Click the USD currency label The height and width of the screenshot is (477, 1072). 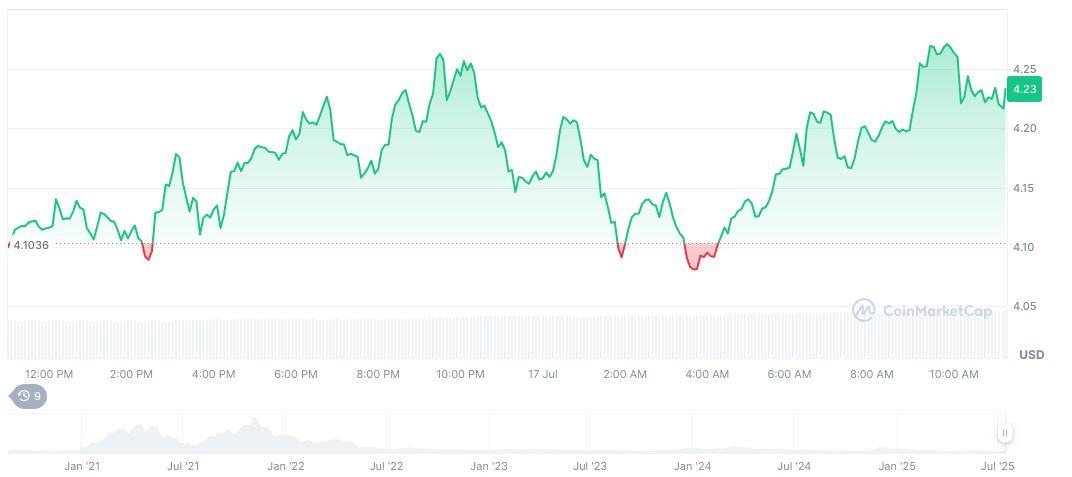pos(1031,355)
